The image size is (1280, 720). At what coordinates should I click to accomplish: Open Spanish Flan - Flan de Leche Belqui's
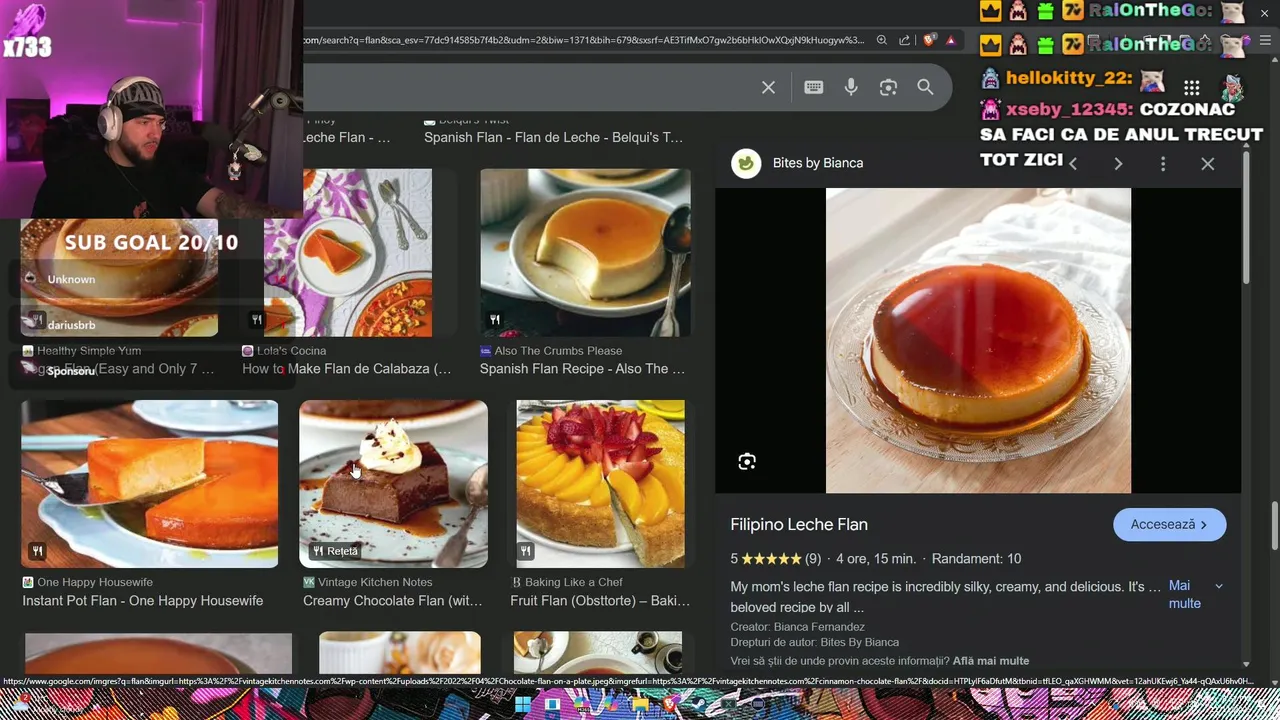[x=553, y=137]
